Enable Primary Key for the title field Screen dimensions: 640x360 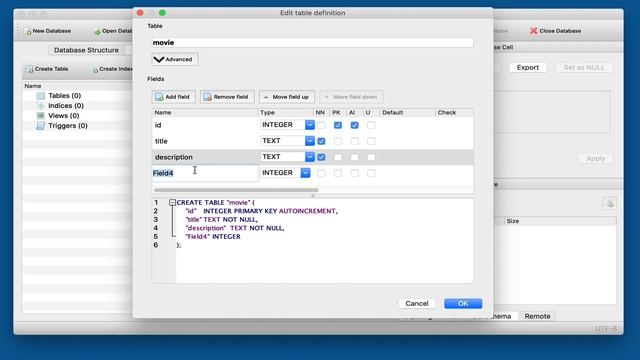click(338, 141)
